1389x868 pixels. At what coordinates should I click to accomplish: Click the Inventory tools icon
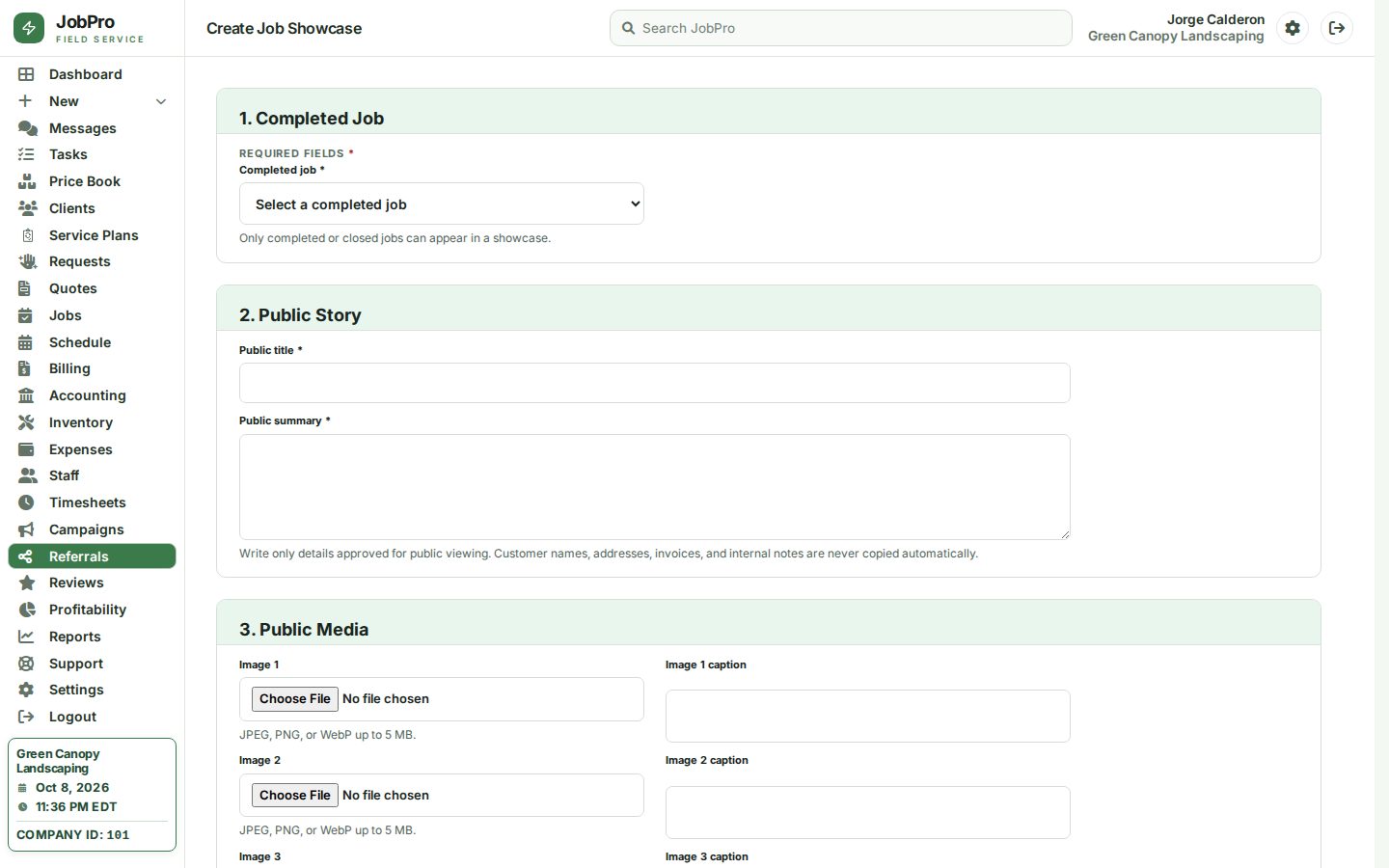tap(26, 422)
